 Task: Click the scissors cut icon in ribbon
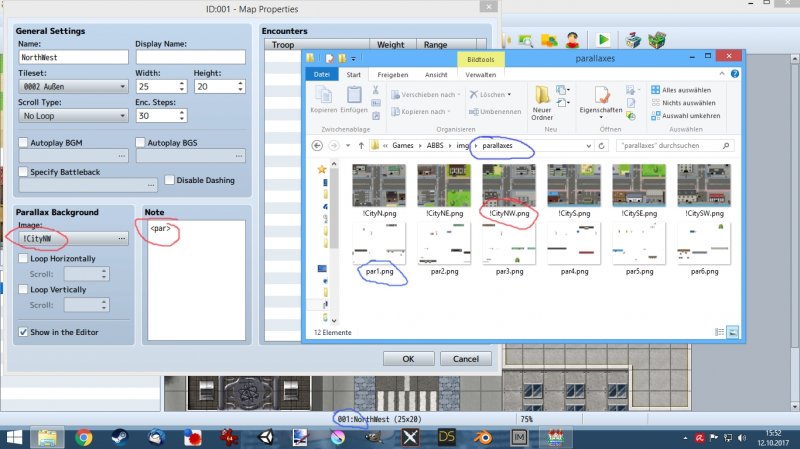coord(376,90)
